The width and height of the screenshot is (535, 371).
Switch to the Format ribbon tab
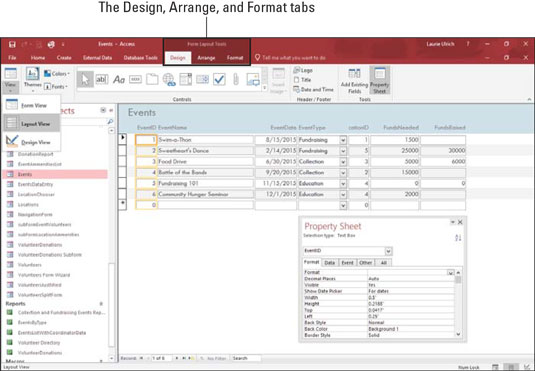pos(235,58)
